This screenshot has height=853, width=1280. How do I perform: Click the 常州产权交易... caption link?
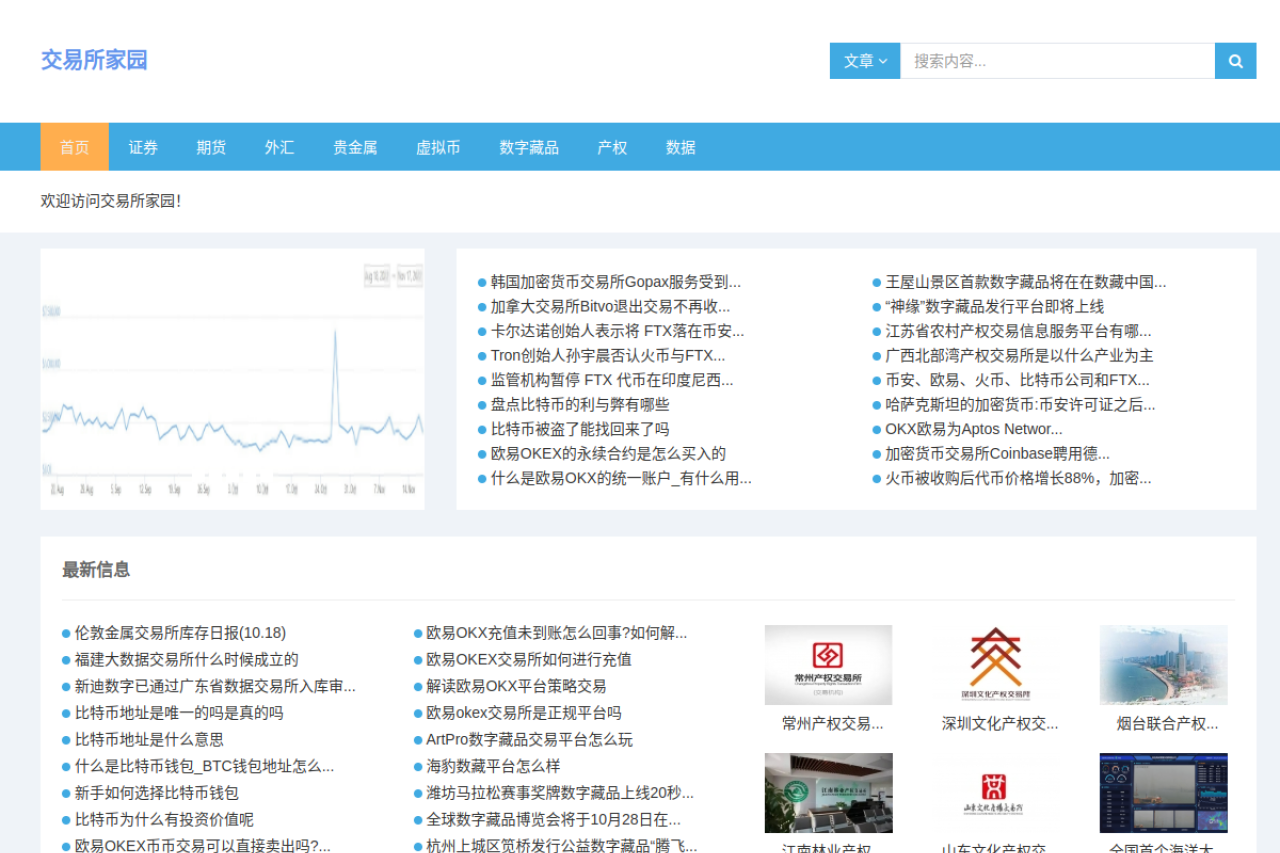click(832, 723)
